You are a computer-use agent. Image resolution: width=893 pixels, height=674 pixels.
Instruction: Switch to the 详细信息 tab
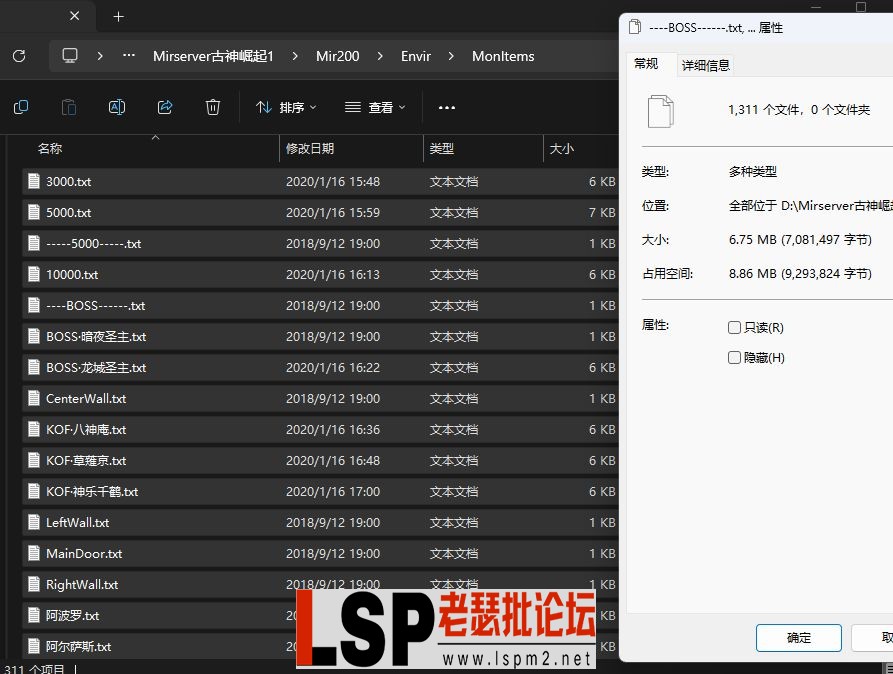[x=706, y=65]
